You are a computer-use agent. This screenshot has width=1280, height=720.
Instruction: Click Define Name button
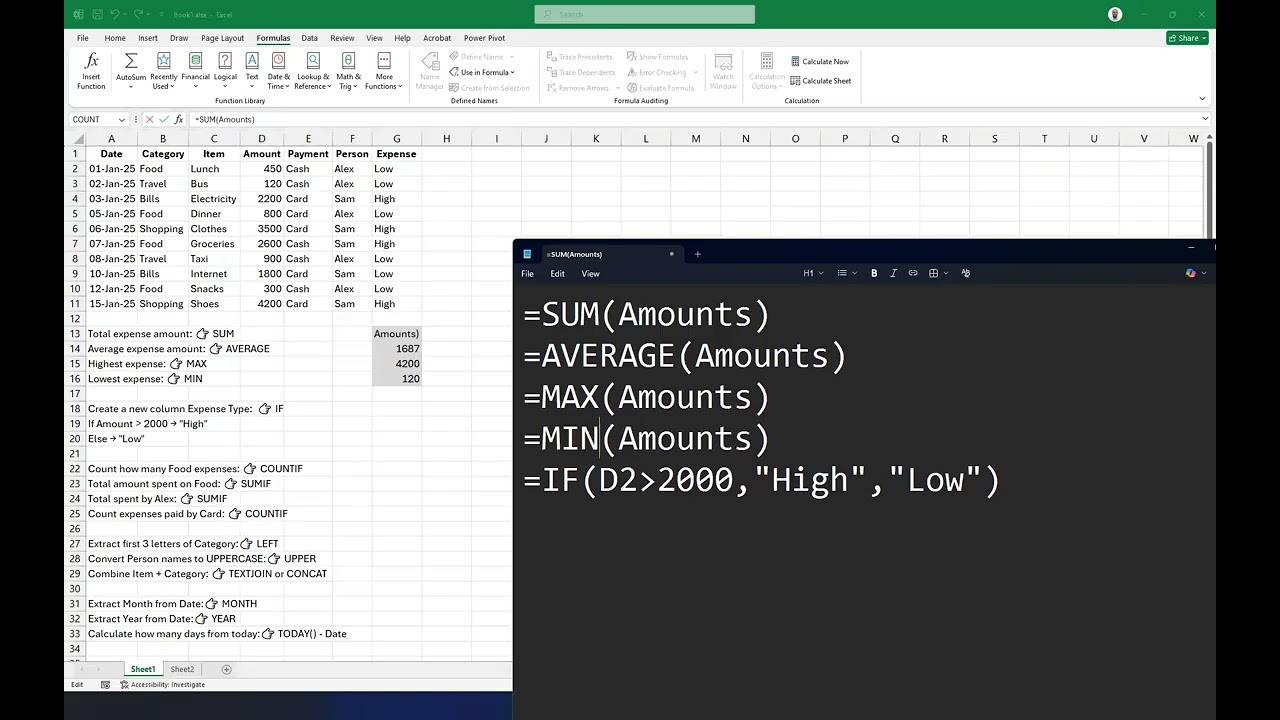tap(481, 57)
